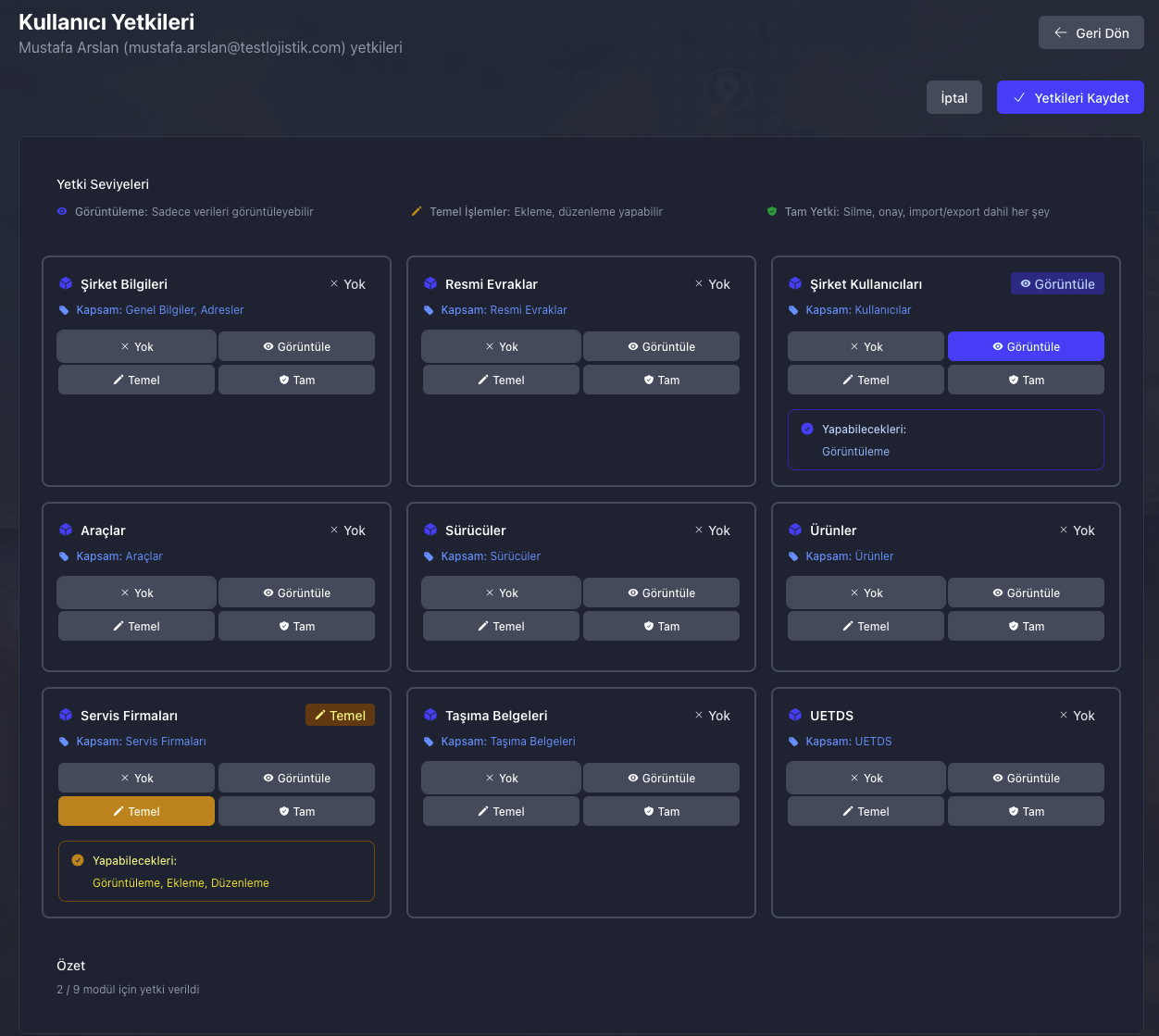
Task: Set Şirket Bilgileri permission to Görüntüle
Action: [x=296, y=347]
